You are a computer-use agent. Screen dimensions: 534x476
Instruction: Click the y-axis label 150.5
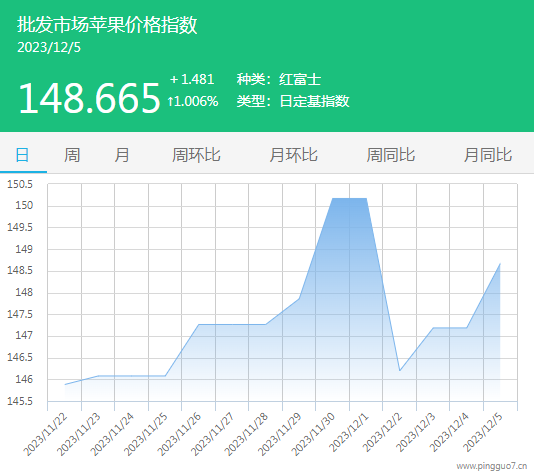pyautogui.click(x=20, y=184)
